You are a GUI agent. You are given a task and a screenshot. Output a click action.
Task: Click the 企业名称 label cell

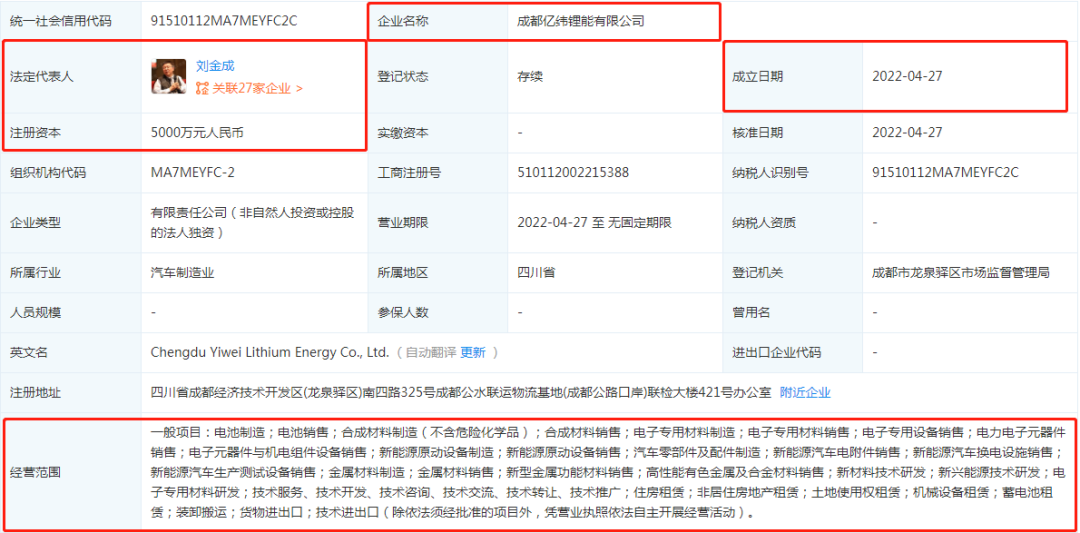[x=437, y=21]
